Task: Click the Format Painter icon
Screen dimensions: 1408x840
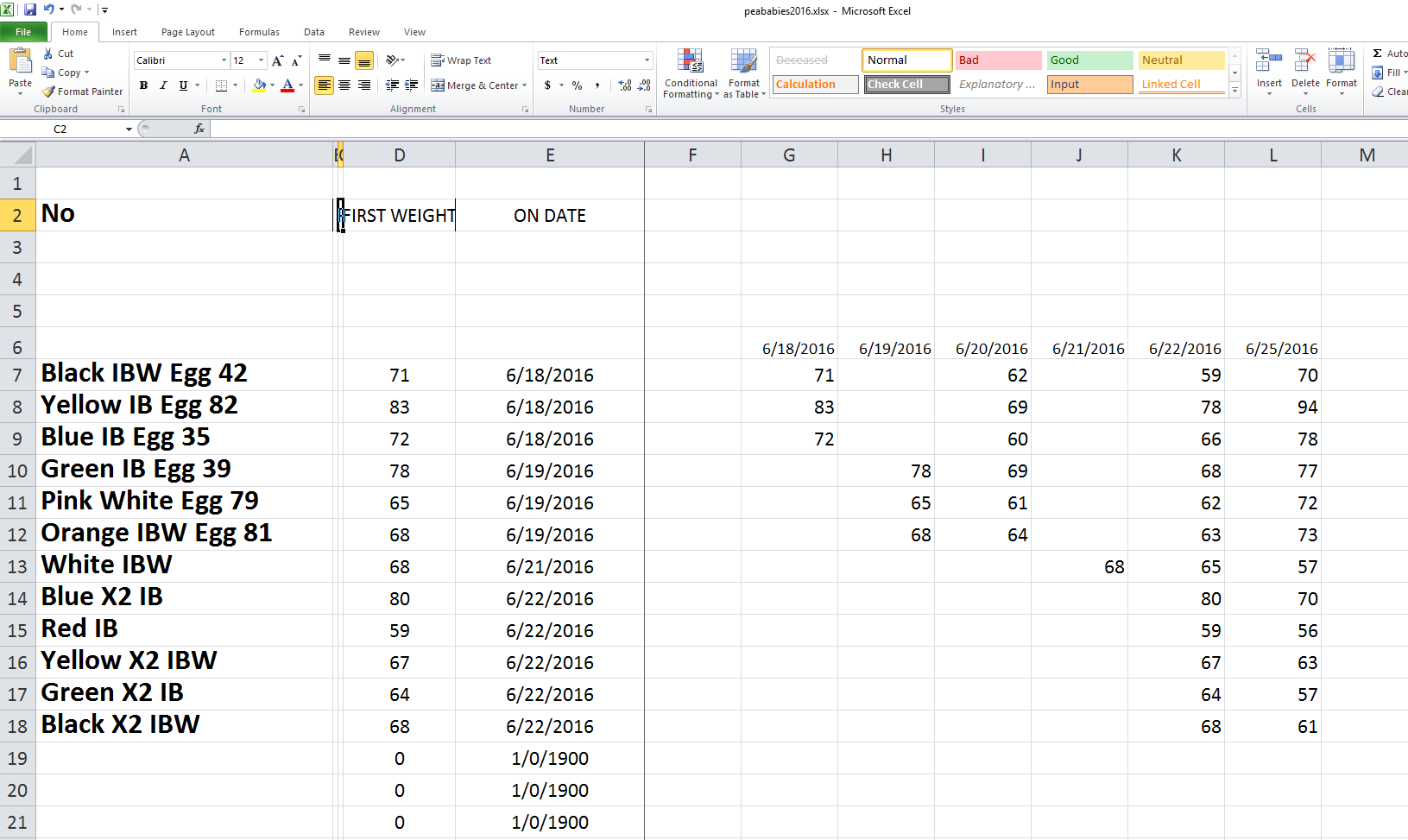Action: [x=49, y=92]
